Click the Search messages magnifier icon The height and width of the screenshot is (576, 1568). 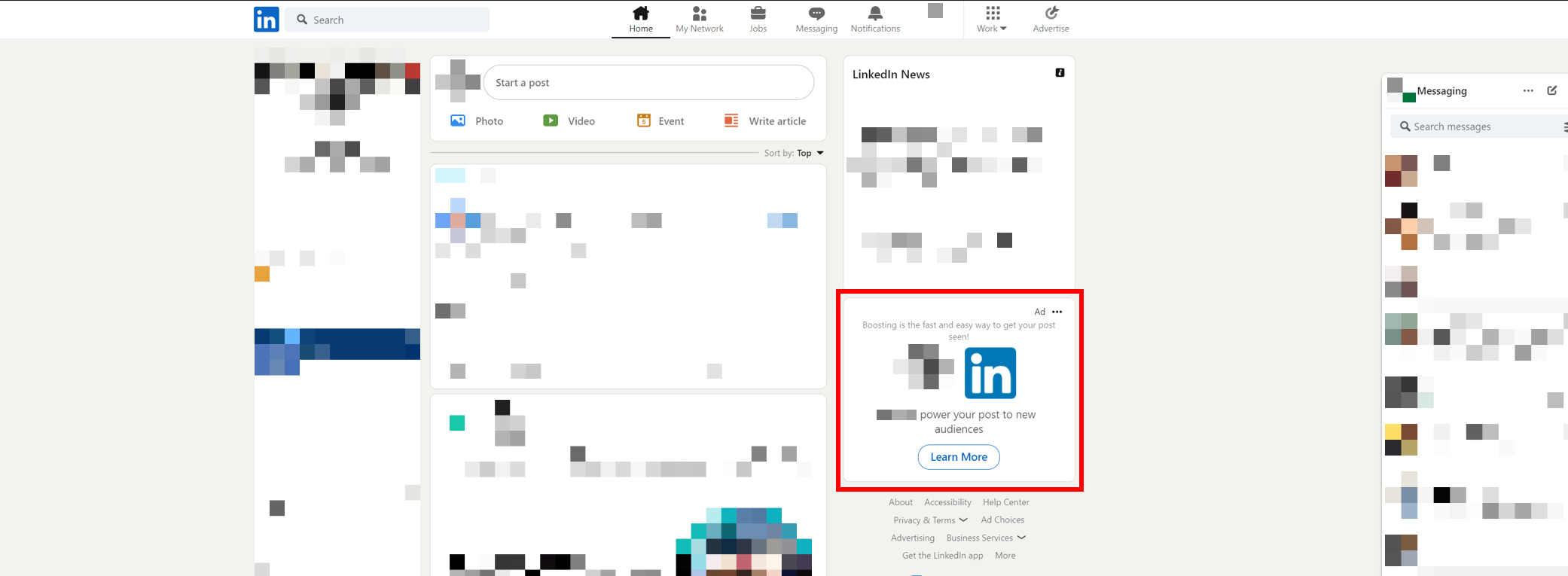[x=1405, y=126]
